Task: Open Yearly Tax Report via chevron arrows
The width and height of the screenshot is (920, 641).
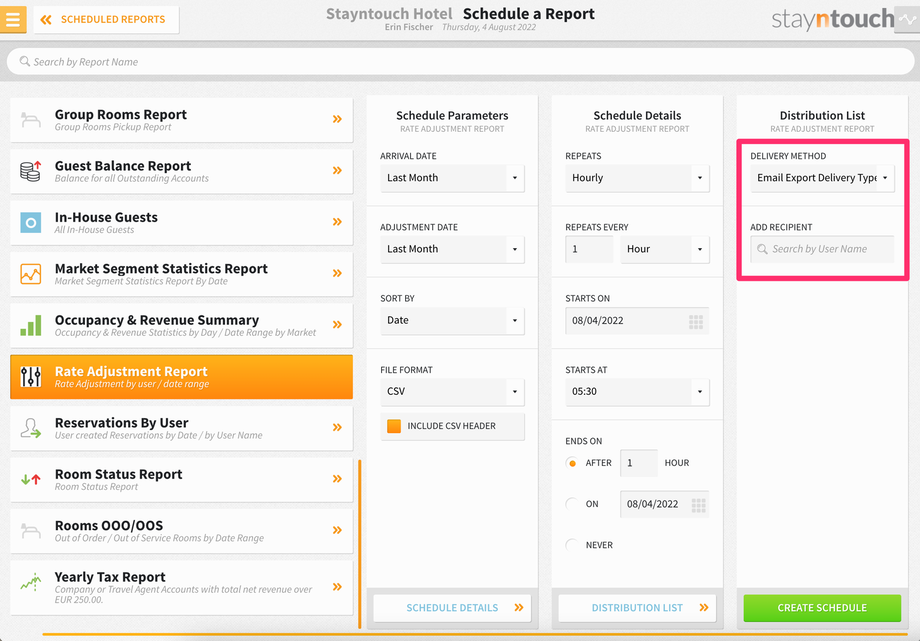Action: pos(337,586)
